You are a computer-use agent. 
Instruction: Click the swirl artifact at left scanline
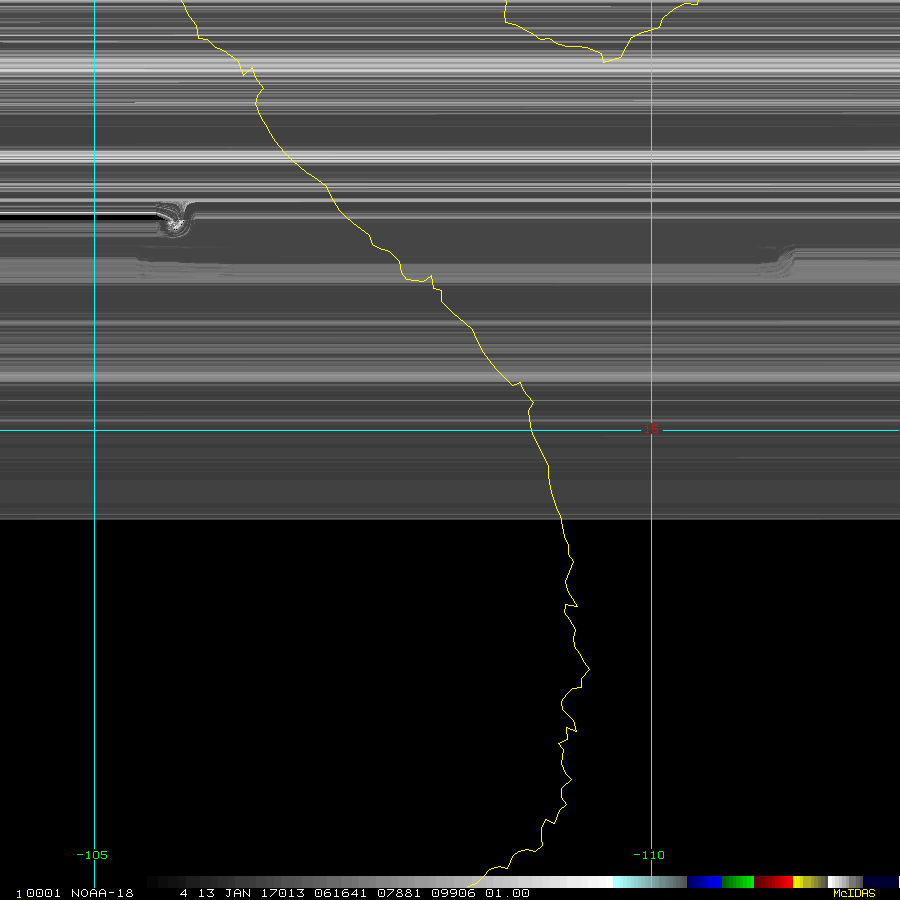coord(176,220)
